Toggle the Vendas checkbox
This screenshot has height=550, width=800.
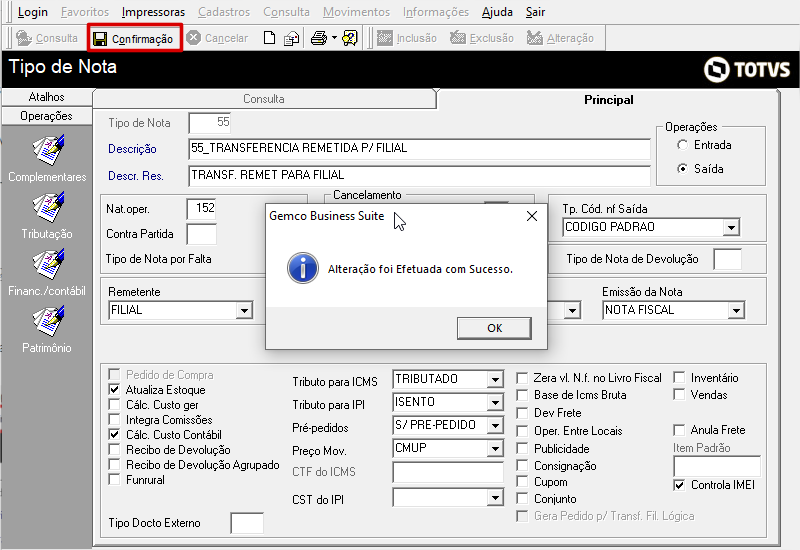click(679, 394)
